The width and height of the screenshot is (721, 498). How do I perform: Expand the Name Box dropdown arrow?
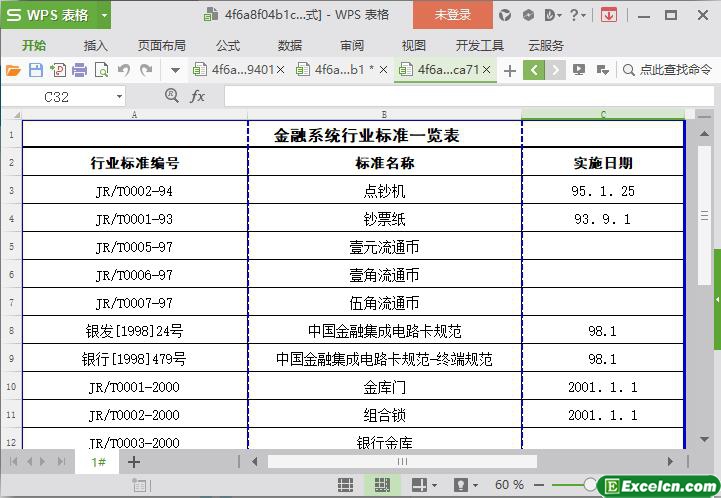[x=119, y=97]
